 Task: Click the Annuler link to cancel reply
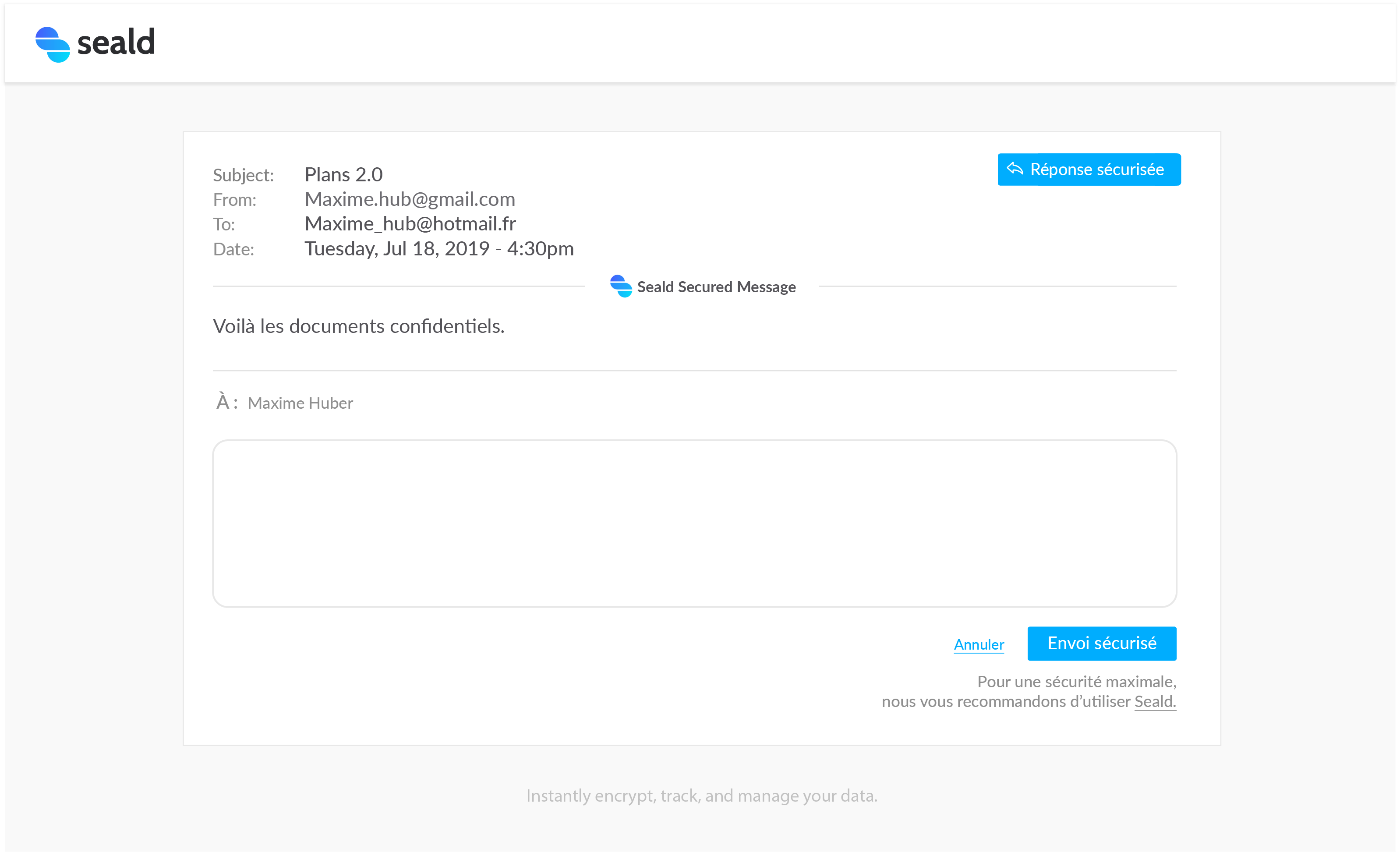(979, 643)
